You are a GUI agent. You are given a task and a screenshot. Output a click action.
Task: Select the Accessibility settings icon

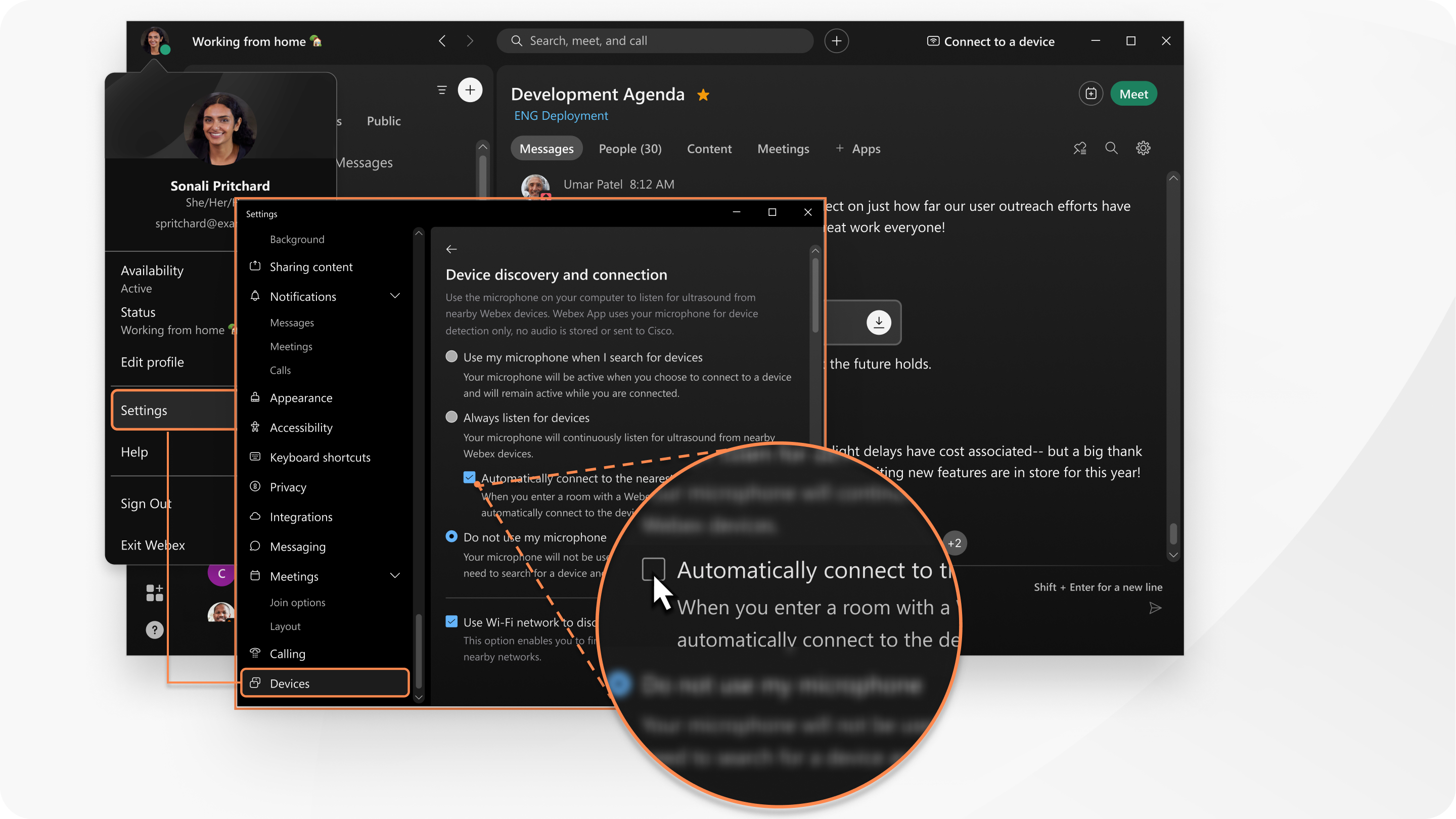point(255,426)
